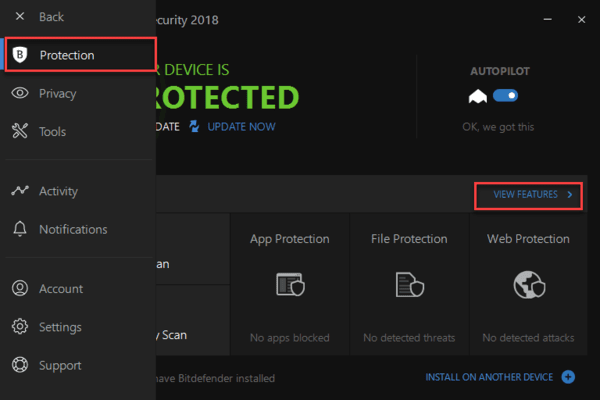Show Notifications list

click(x=78, y=229)
